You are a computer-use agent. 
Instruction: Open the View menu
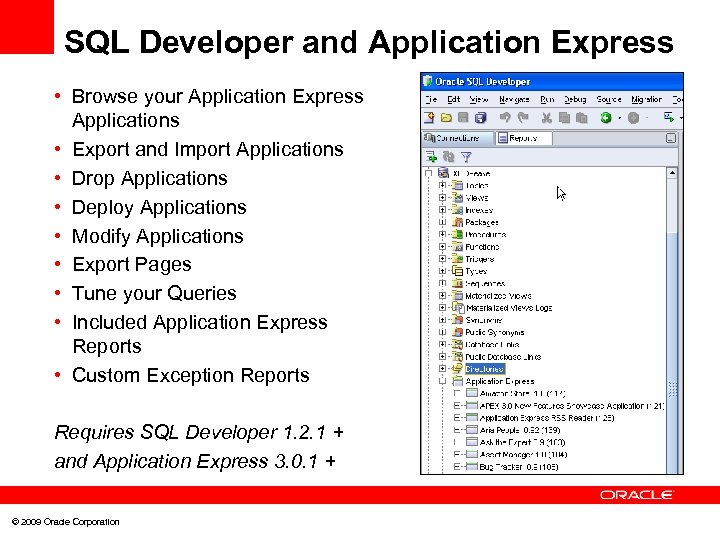click(x=478, y=99)
